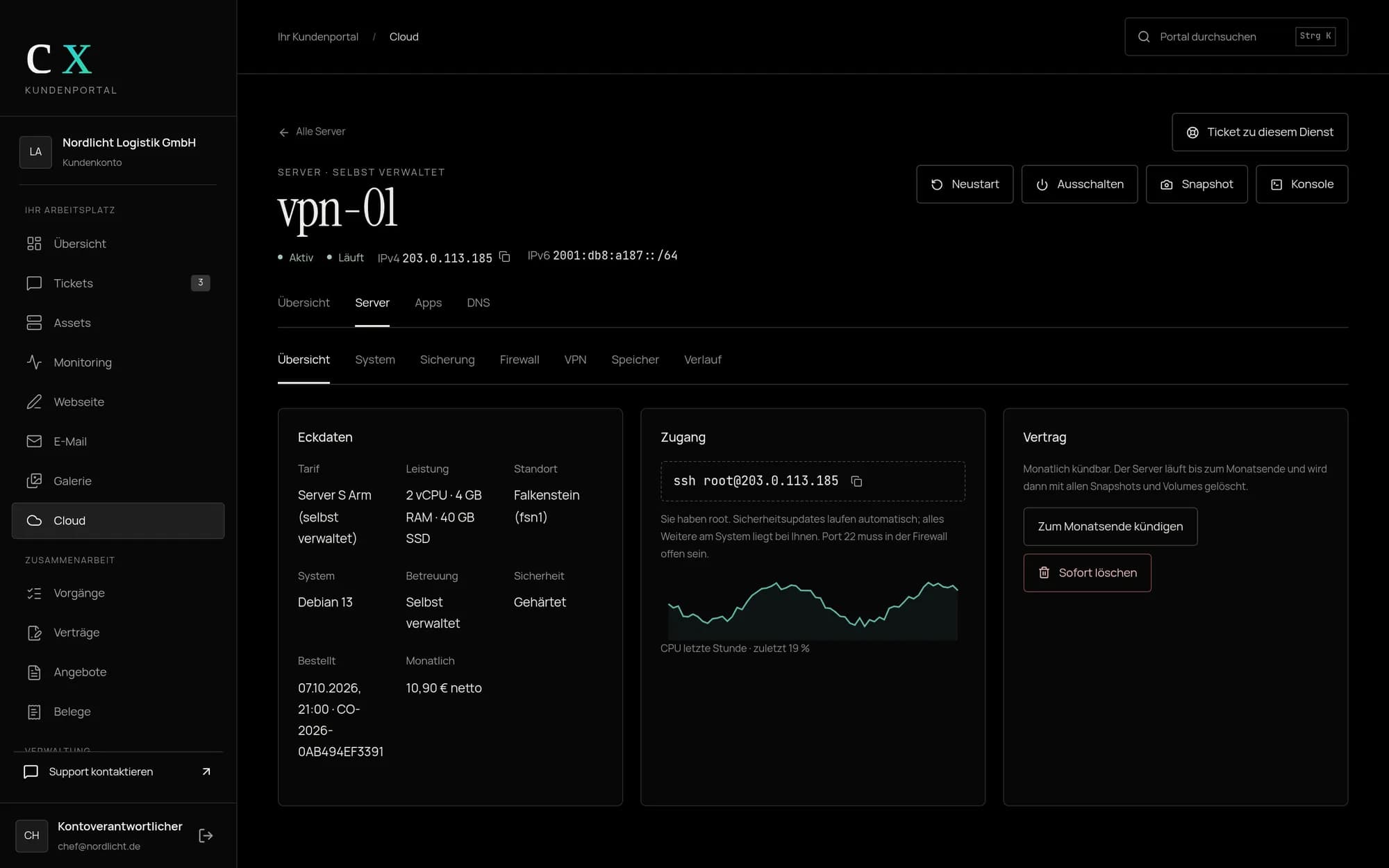Image resolution: width=1389 pixels, height=868 pixels.
Task: Open Belege in the sidebar
Action: pyautogui.click(x=118, y=712)
